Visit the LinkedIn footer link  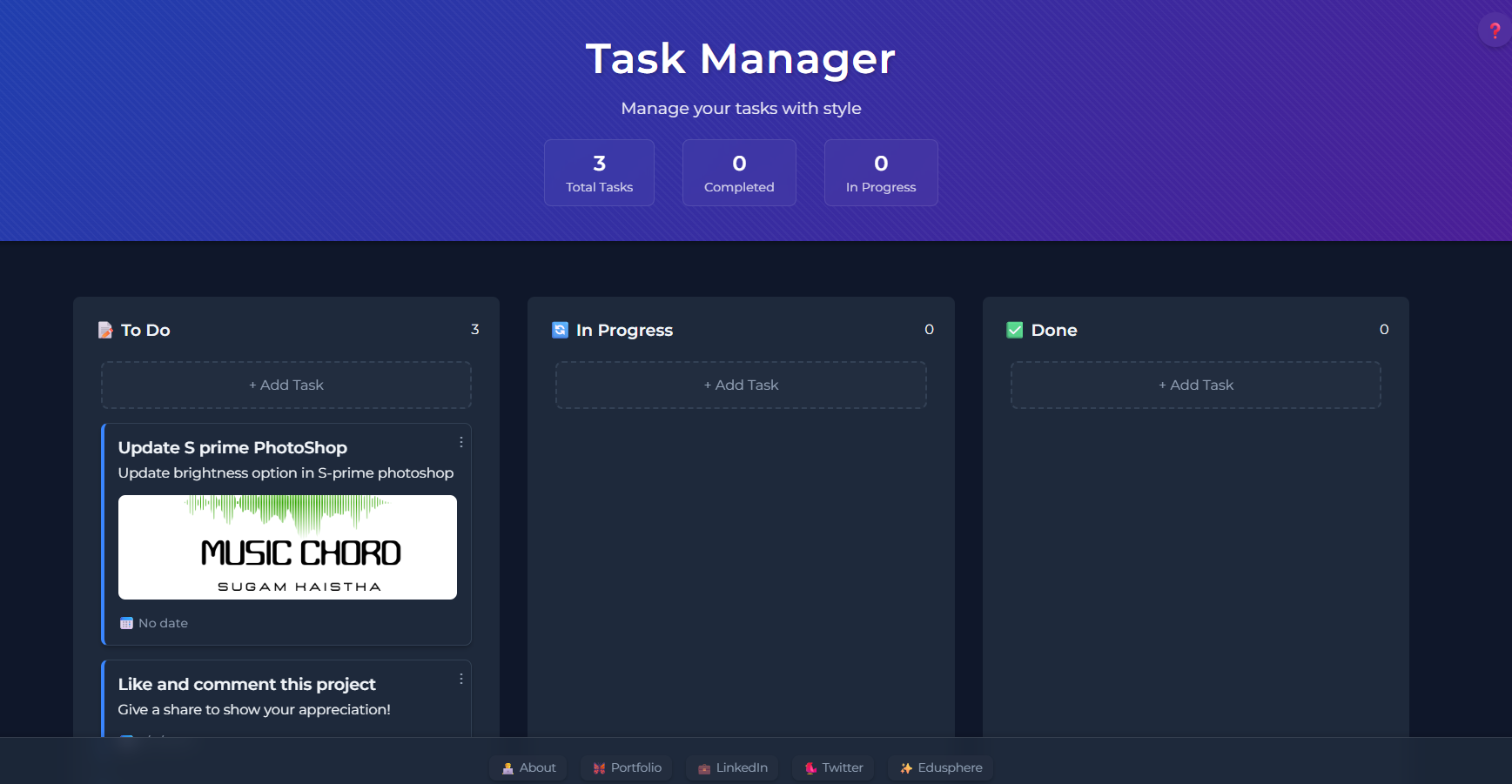coord(732,767)
